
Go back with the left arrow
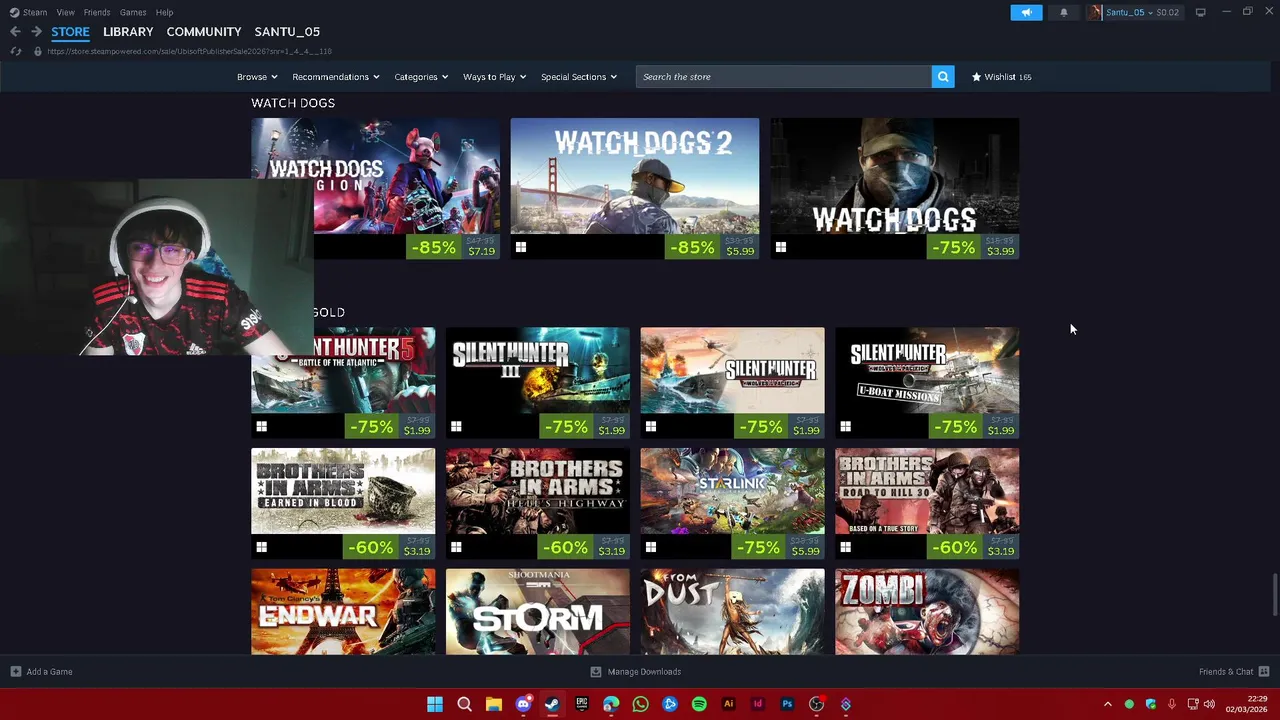[15, 32]
